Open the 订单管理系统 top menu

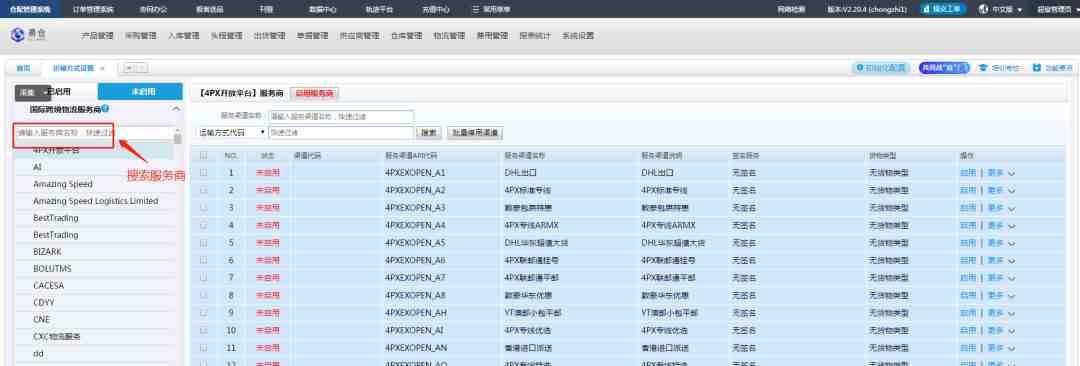click(93, 10)
